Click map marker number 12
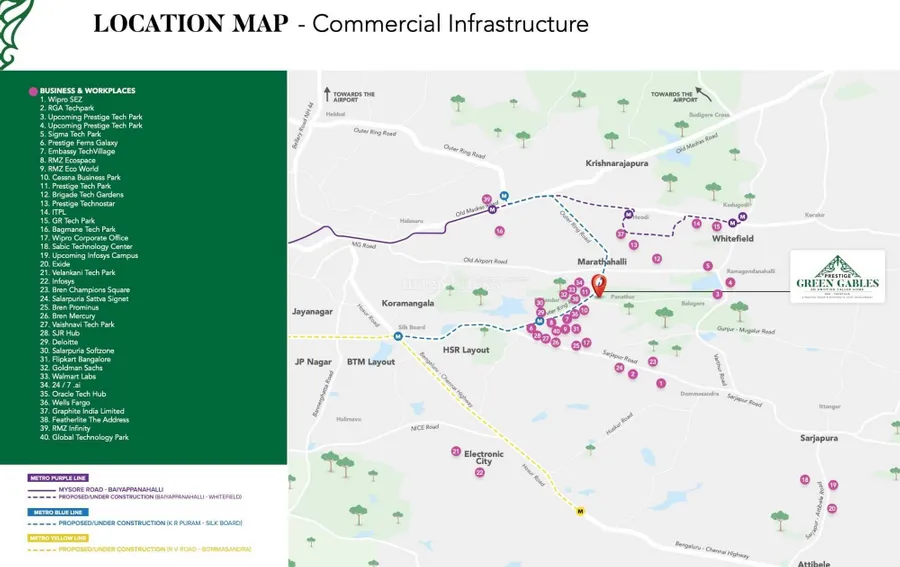Screen dimensions: 900x567 (657, 259)
